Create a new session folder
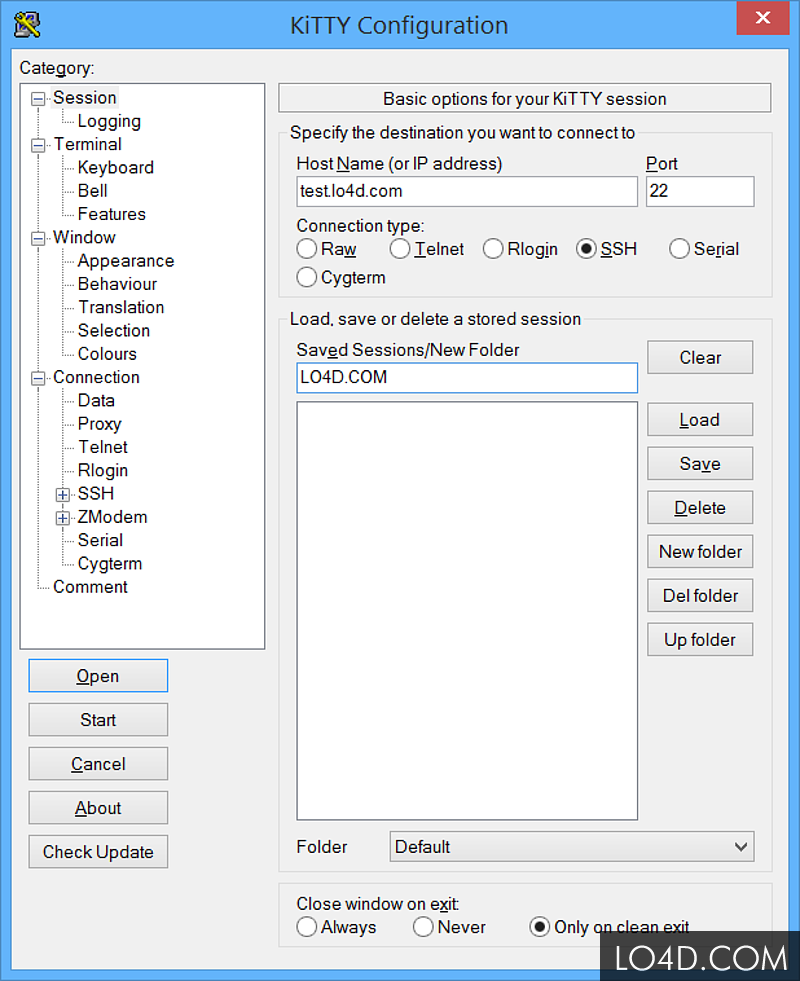800x981 pixels. pos(700,551)
